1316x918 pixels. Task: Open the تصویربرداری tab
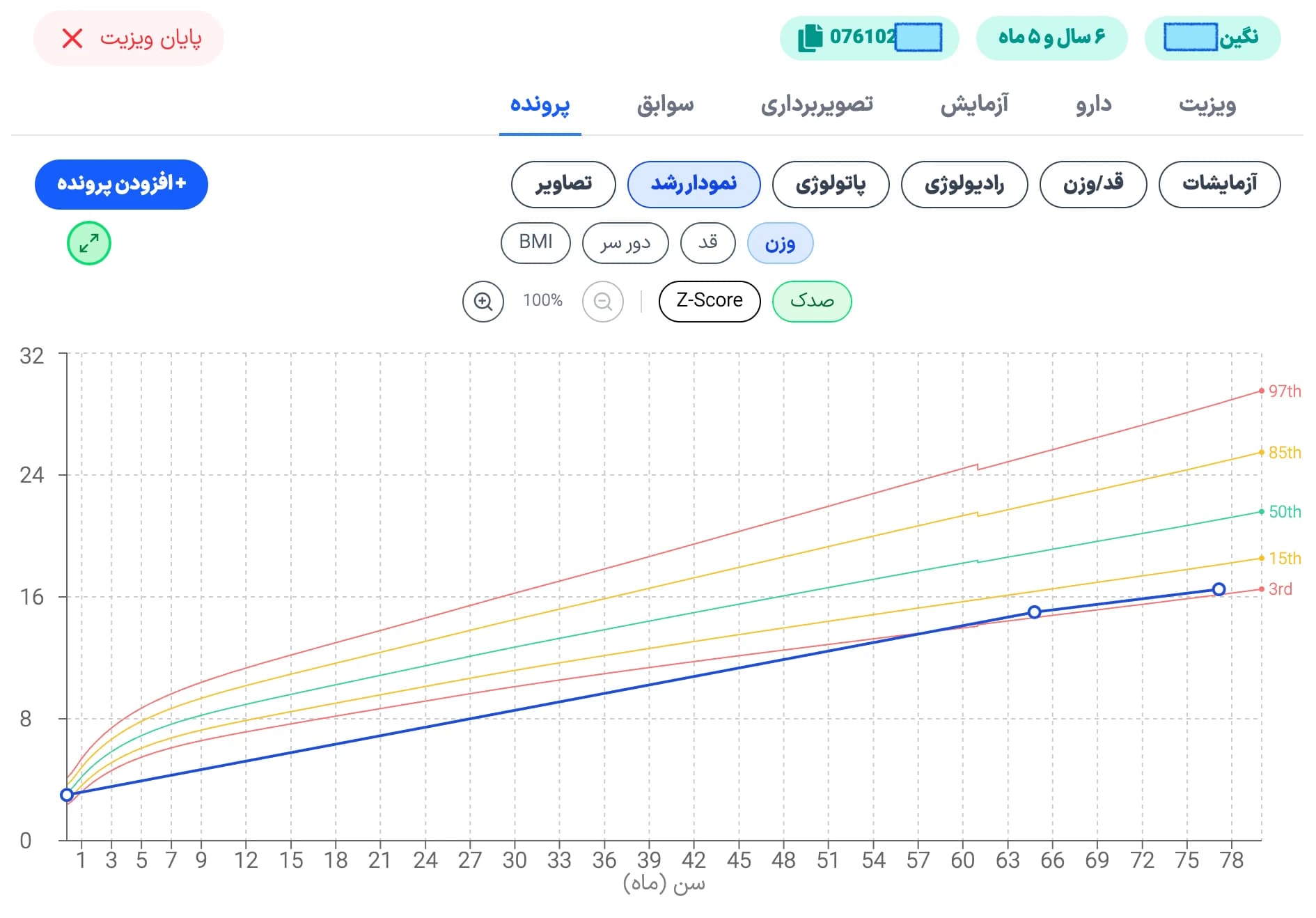(817, 105)
